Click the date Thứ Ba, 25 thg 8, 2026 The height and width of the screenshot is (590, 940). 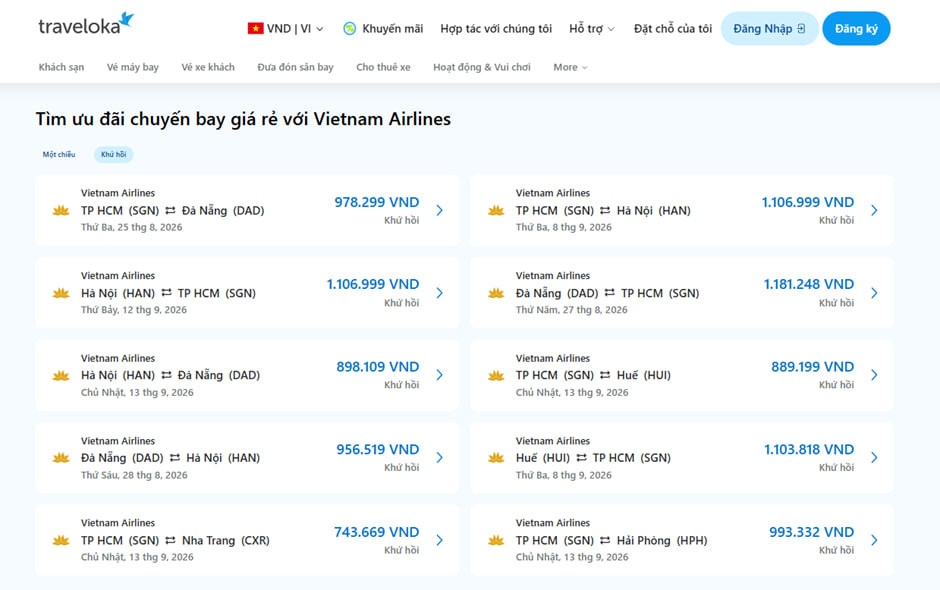(131, 227)
